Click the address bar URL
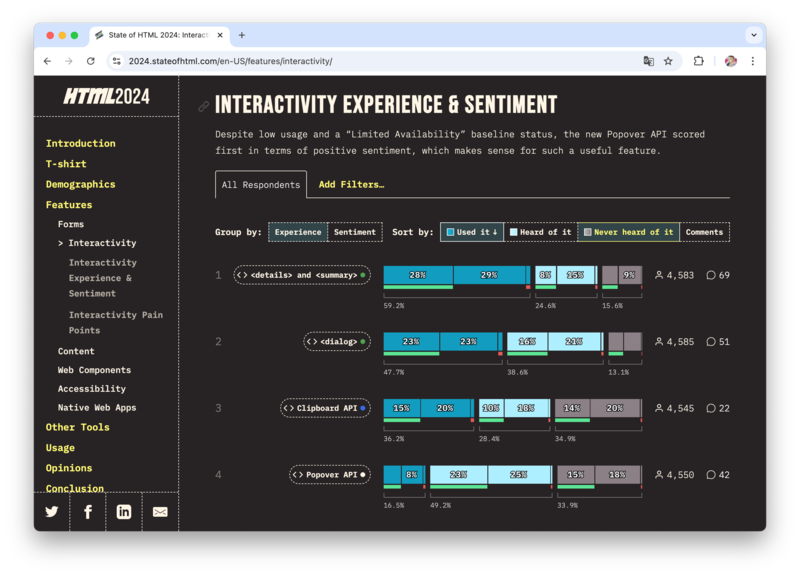 pyautogui.click(x=230, y=61)
